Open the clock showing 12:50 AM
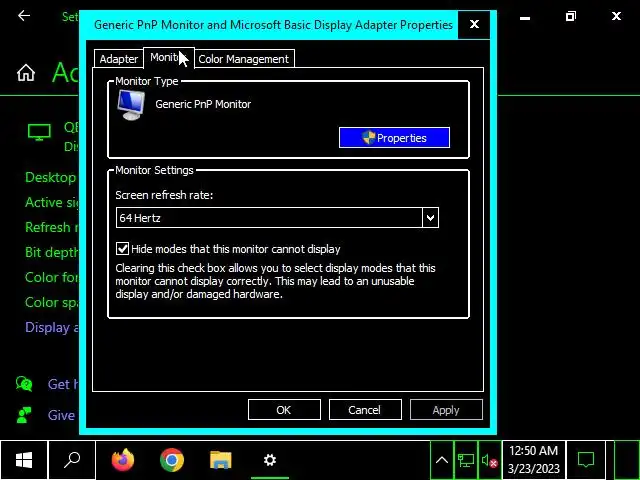The width and height of the screenshot is (640, 480). click(x=533, y=460)
